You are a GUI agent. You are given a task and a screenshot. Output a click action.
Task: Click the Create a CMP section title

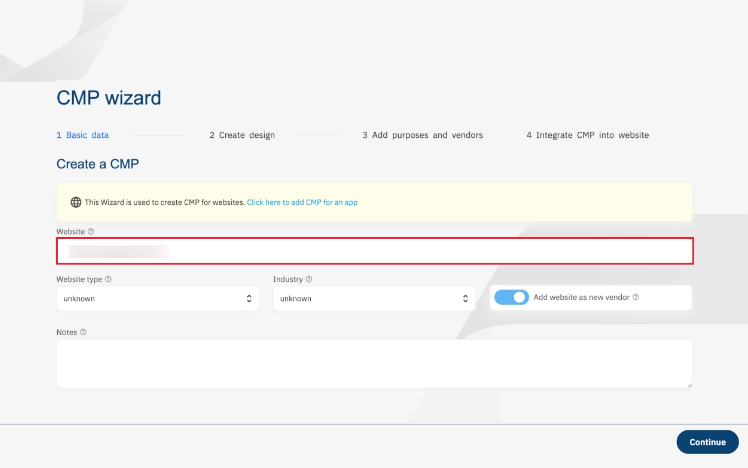click(103, 163)
